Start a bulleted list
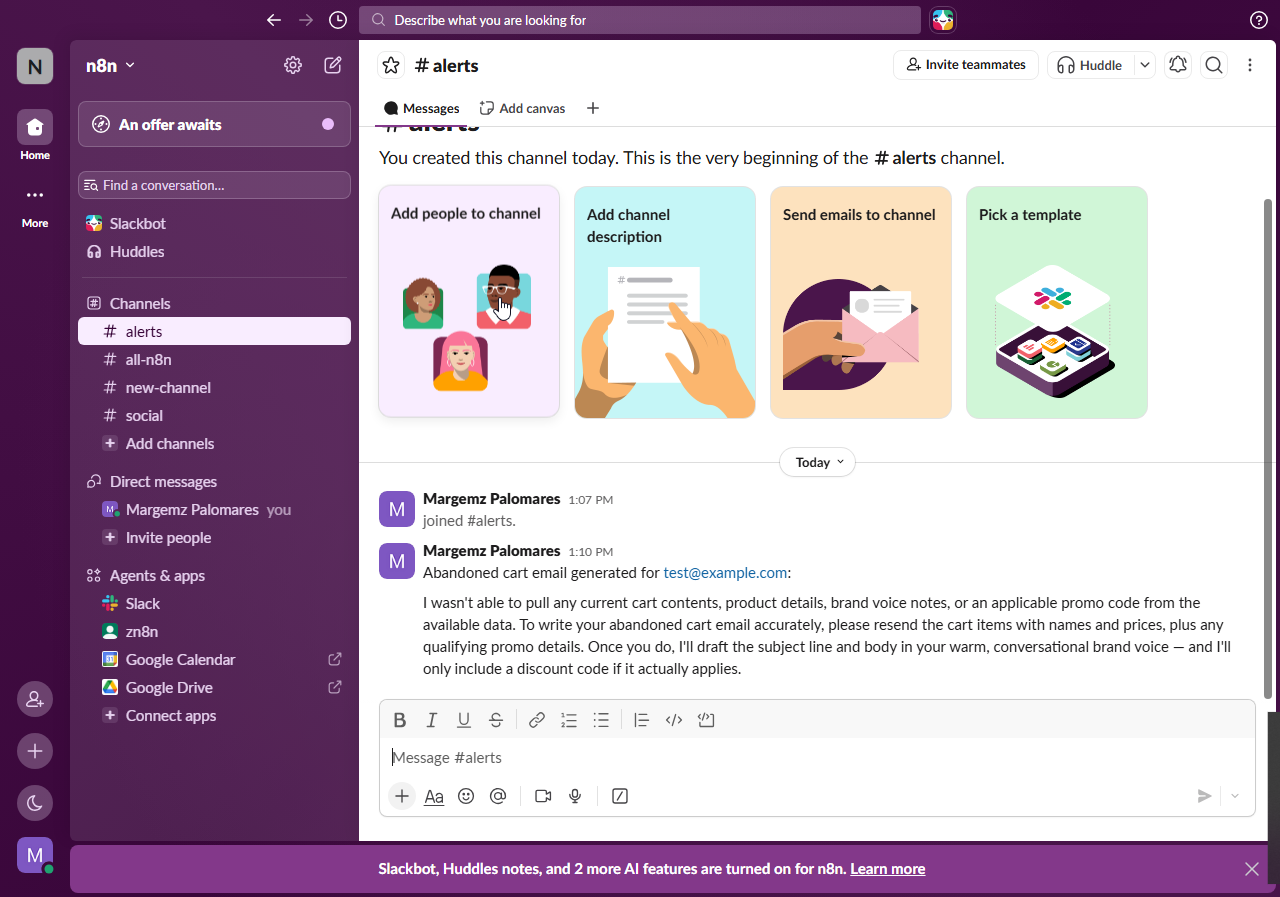The width and height of the screenshot is (1280, 897). coord(601,720)
